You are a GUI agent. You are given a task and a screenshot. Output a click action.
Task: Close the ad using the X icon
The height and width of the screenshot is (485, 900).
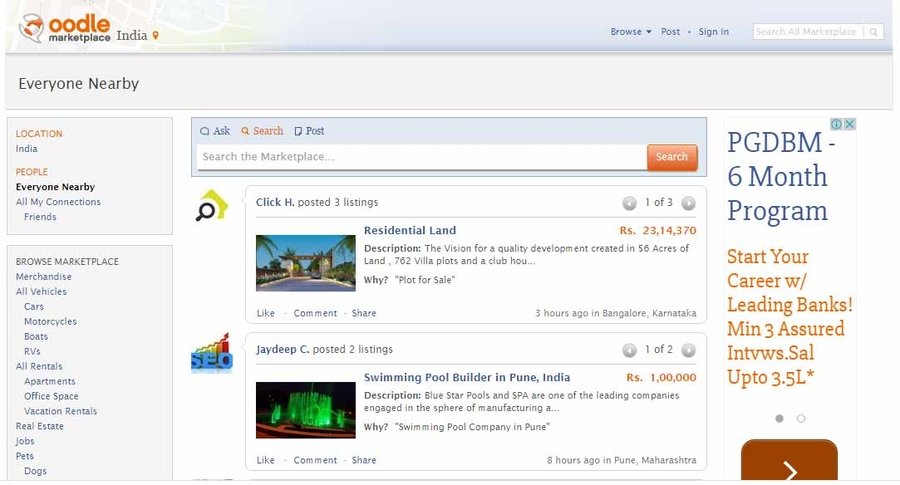point(850,124)
